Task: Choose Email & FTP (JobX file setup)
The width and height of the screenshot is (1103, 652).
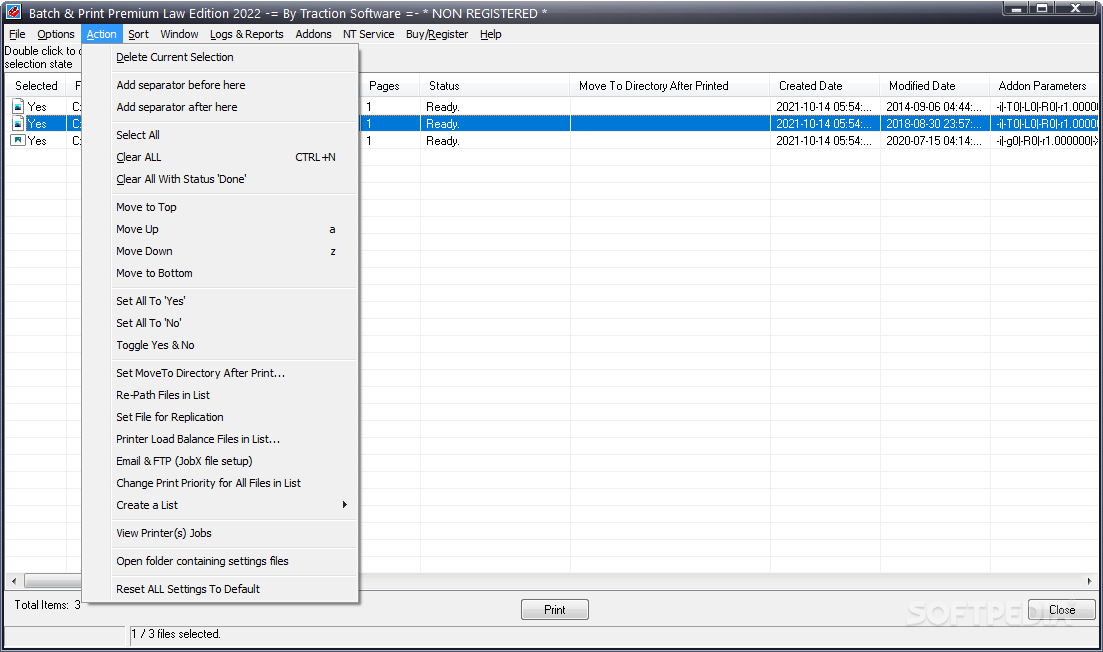Action: 220,461
